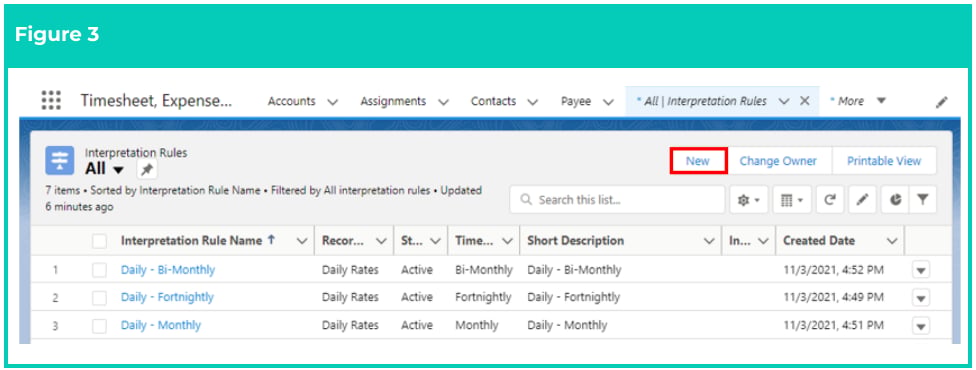Click the Change Owner button
This screenshot has width=976, height=370.
778,161
